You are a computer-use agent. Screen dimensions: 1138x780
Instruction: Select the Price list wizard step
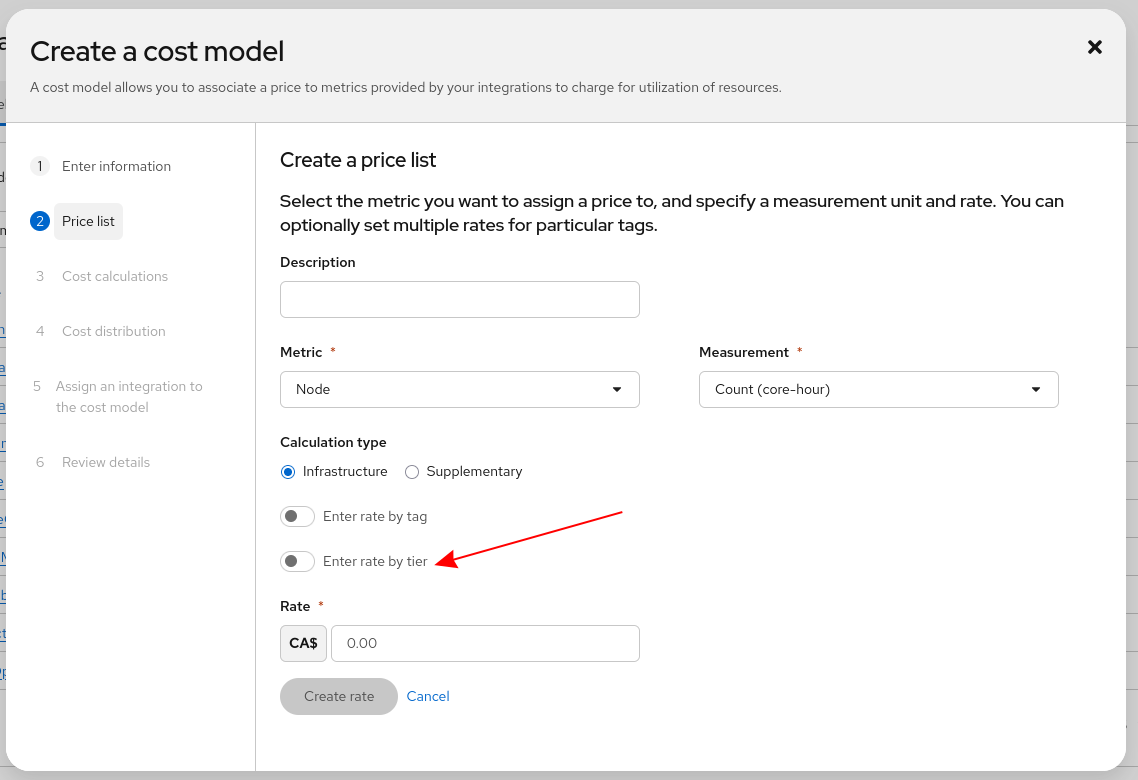pos(88,221)
